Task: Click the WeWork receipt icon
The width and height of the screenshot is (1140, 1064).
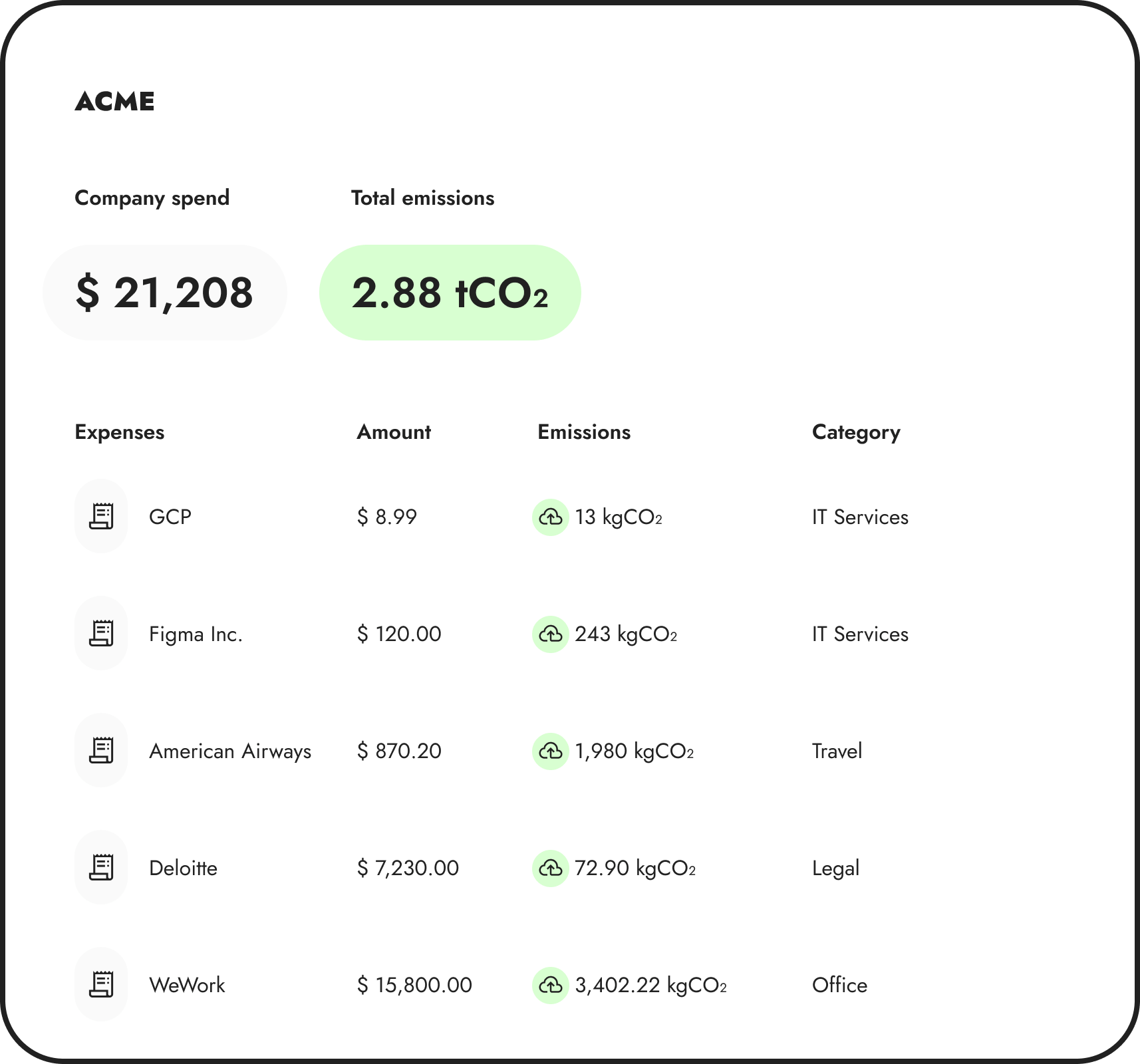Action: point(101,985)
